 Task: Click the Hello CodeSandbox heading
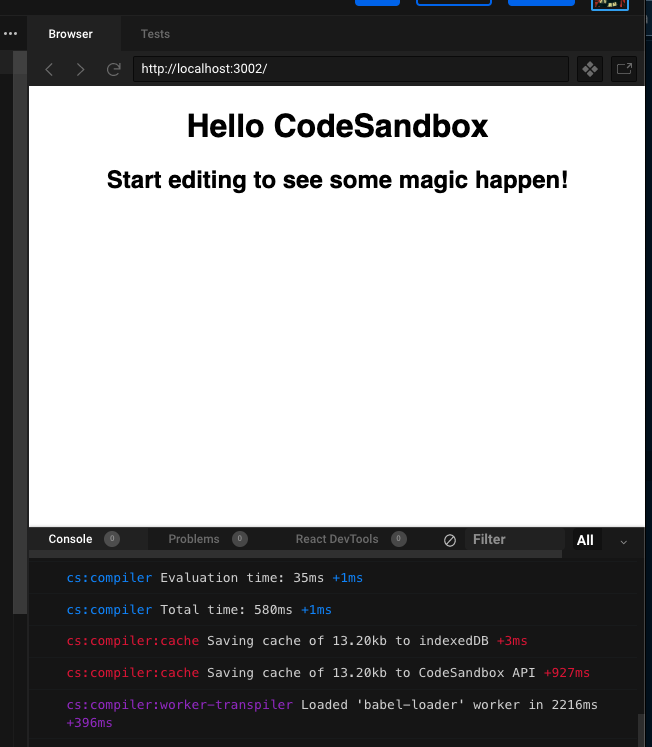(x=337, y=126)
